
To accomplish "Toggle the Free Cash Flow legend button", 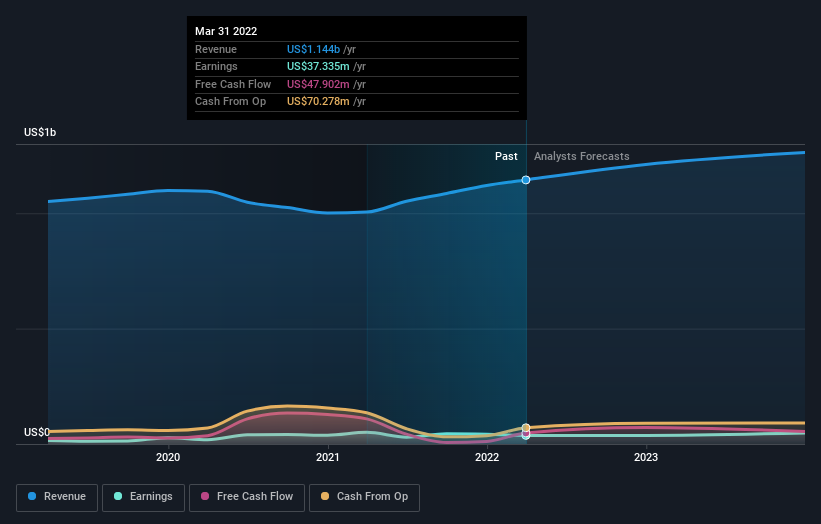I will [x=247, y=497].
